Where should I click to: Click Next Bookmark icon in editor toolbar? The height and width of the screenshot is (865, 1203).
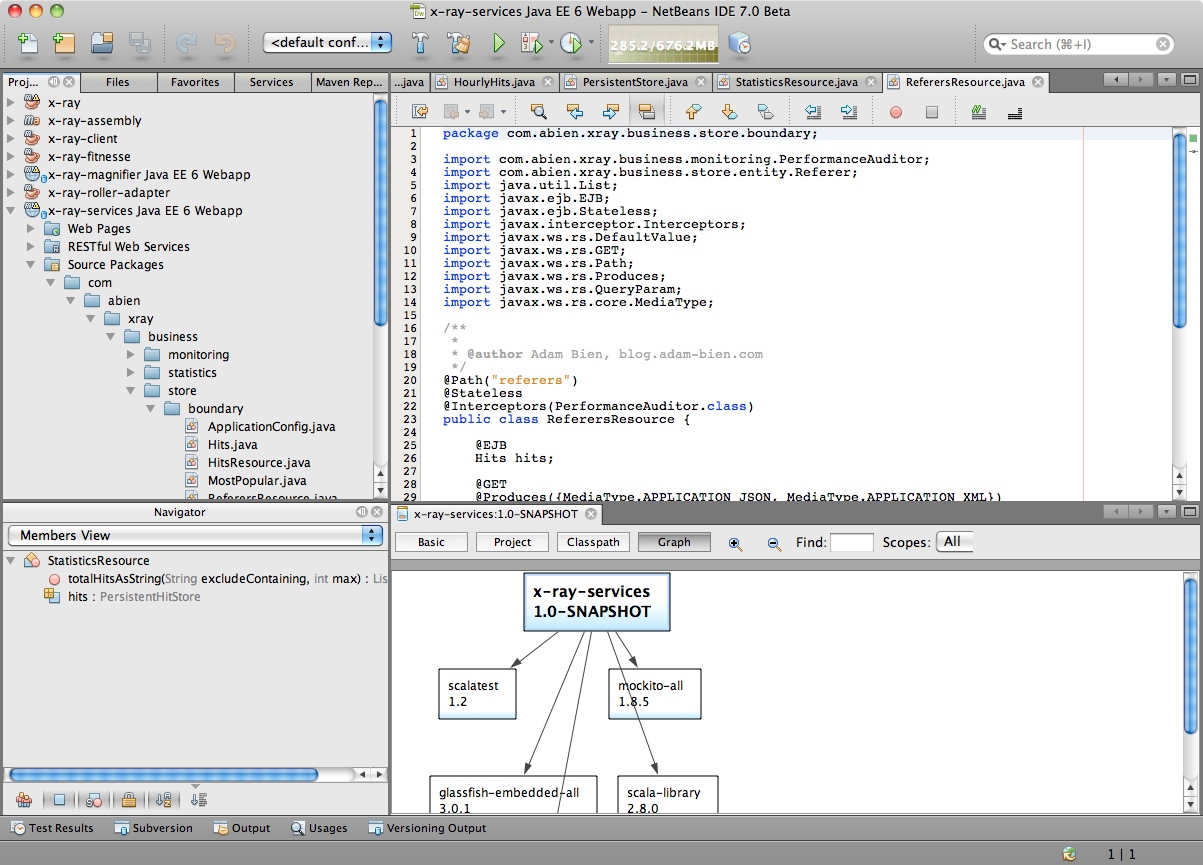pyautogui.click(x=729, y=112)
